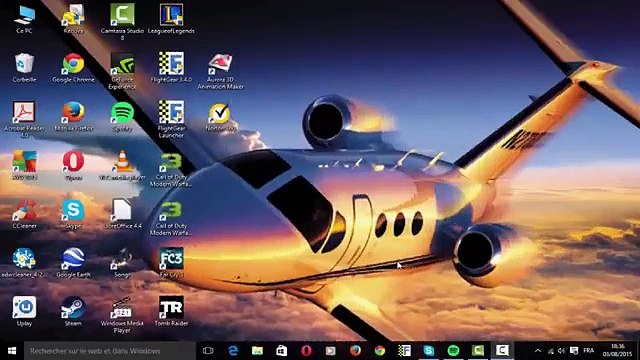Switch to green Camtasia Studio taskbar icon
Image resolution: width=640 pixels, height=360 pixels.
[x=478, y=351]
